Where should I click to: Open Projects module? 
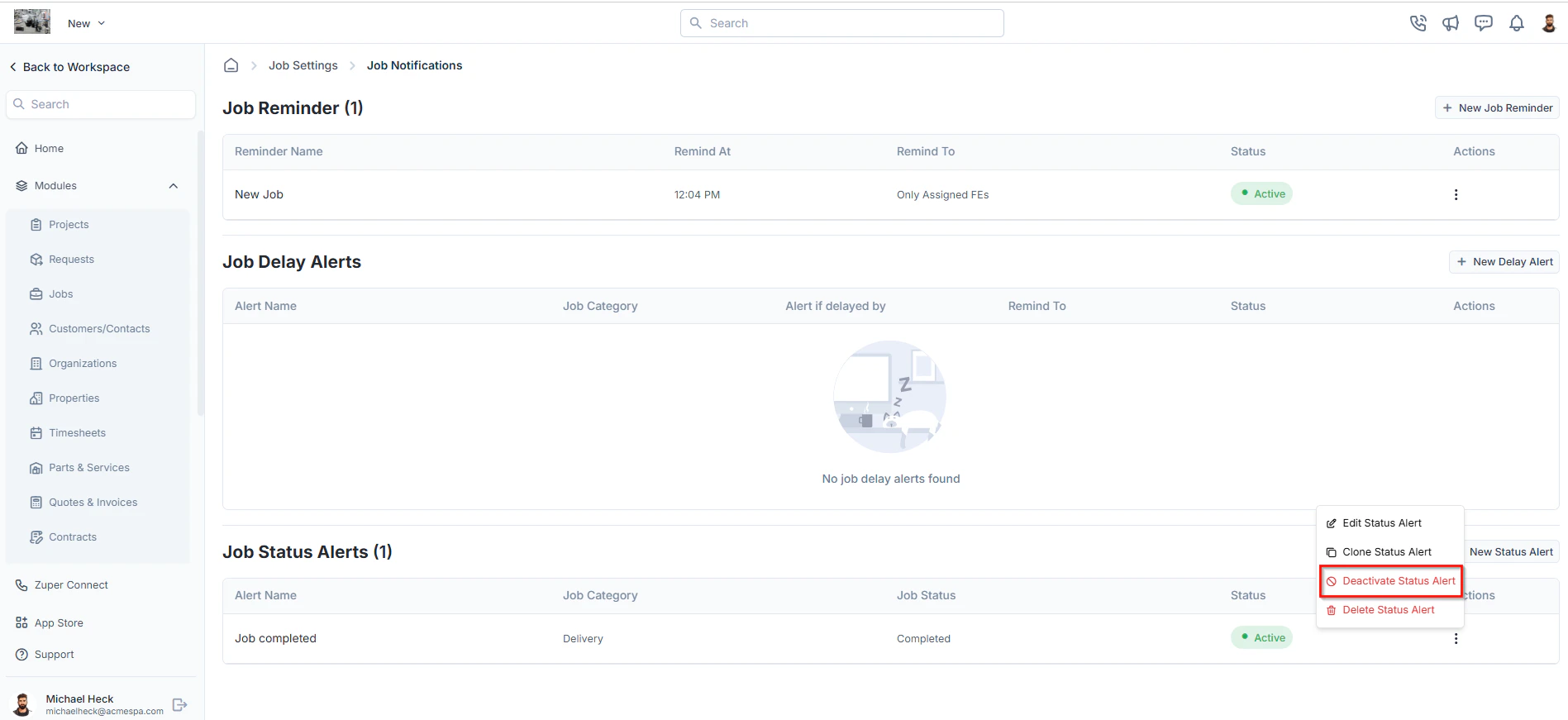point(60,225)
